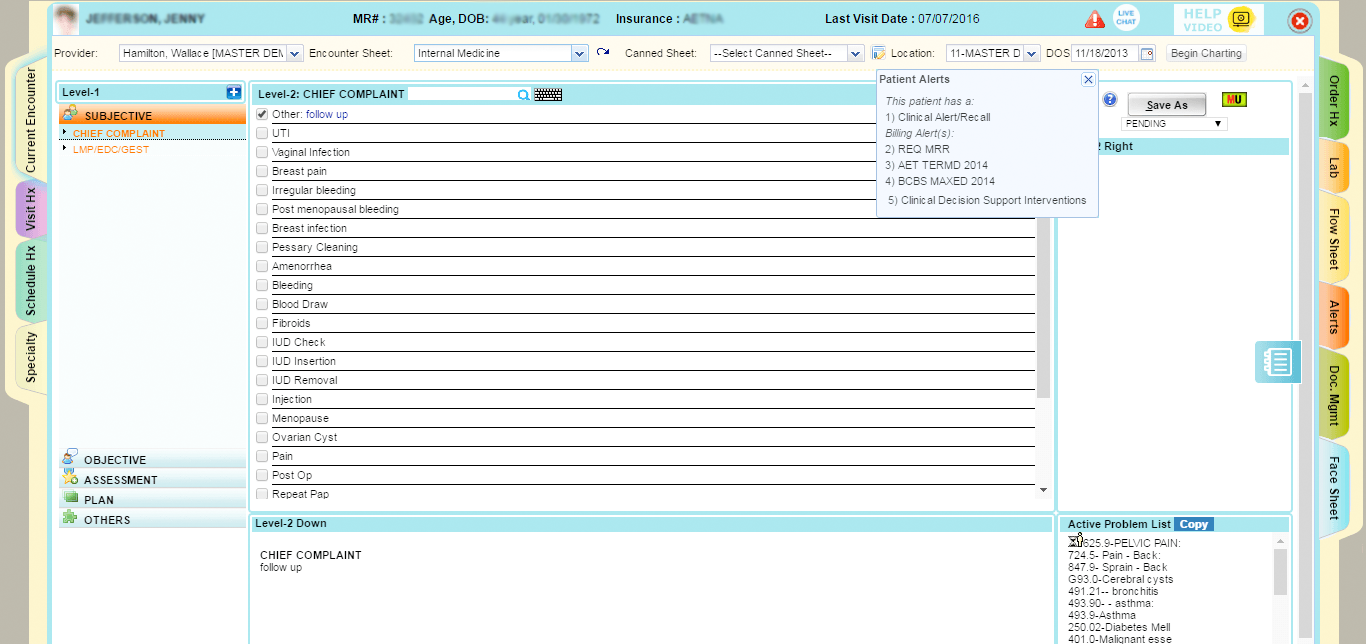Check the UTI checkbox
The height and width of the screenshot is (644, 1366).
click(x=261, y=132)
